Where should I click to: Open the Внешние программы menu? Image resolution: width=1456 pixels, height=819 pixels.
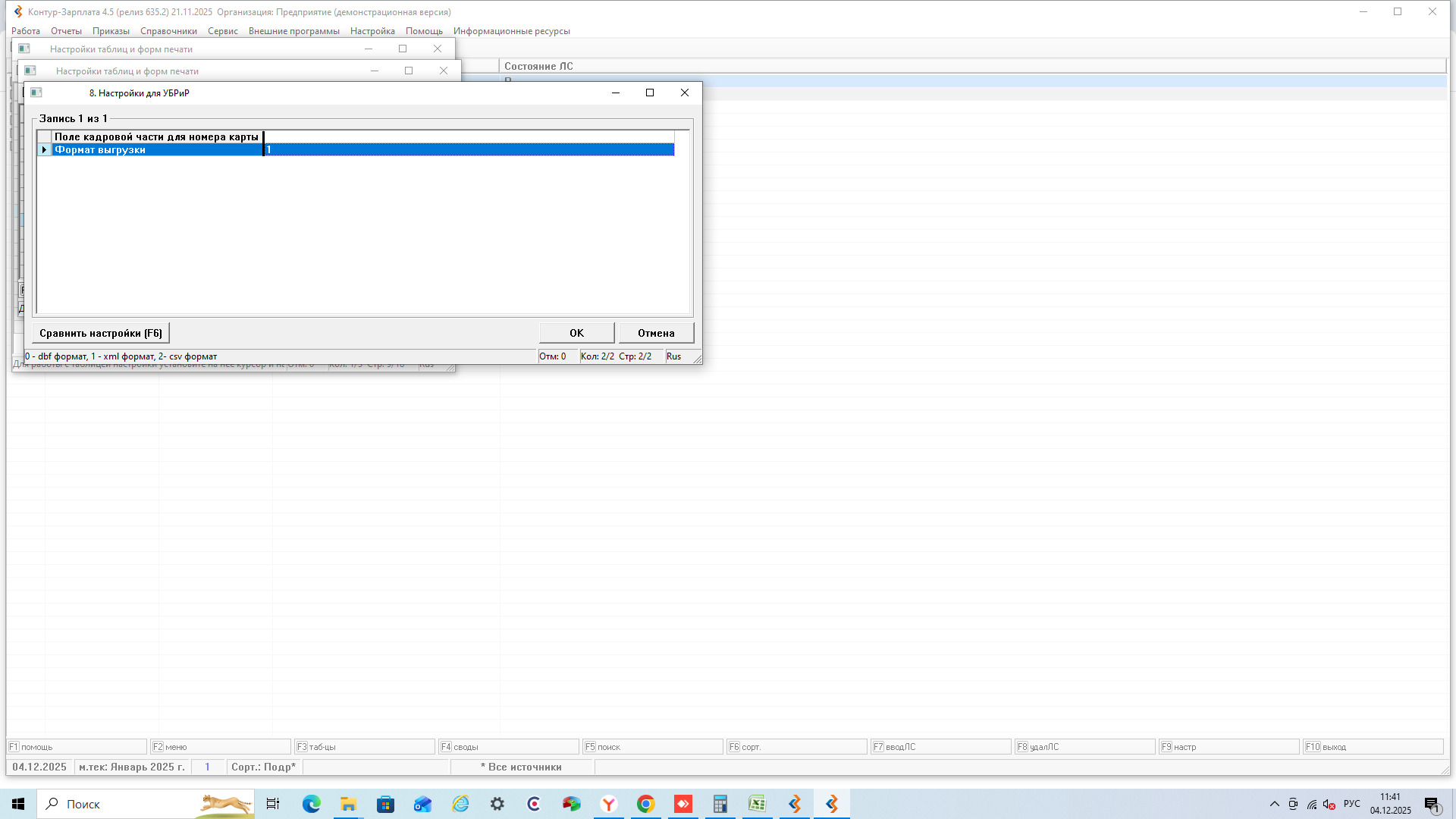tap(293, 31)
